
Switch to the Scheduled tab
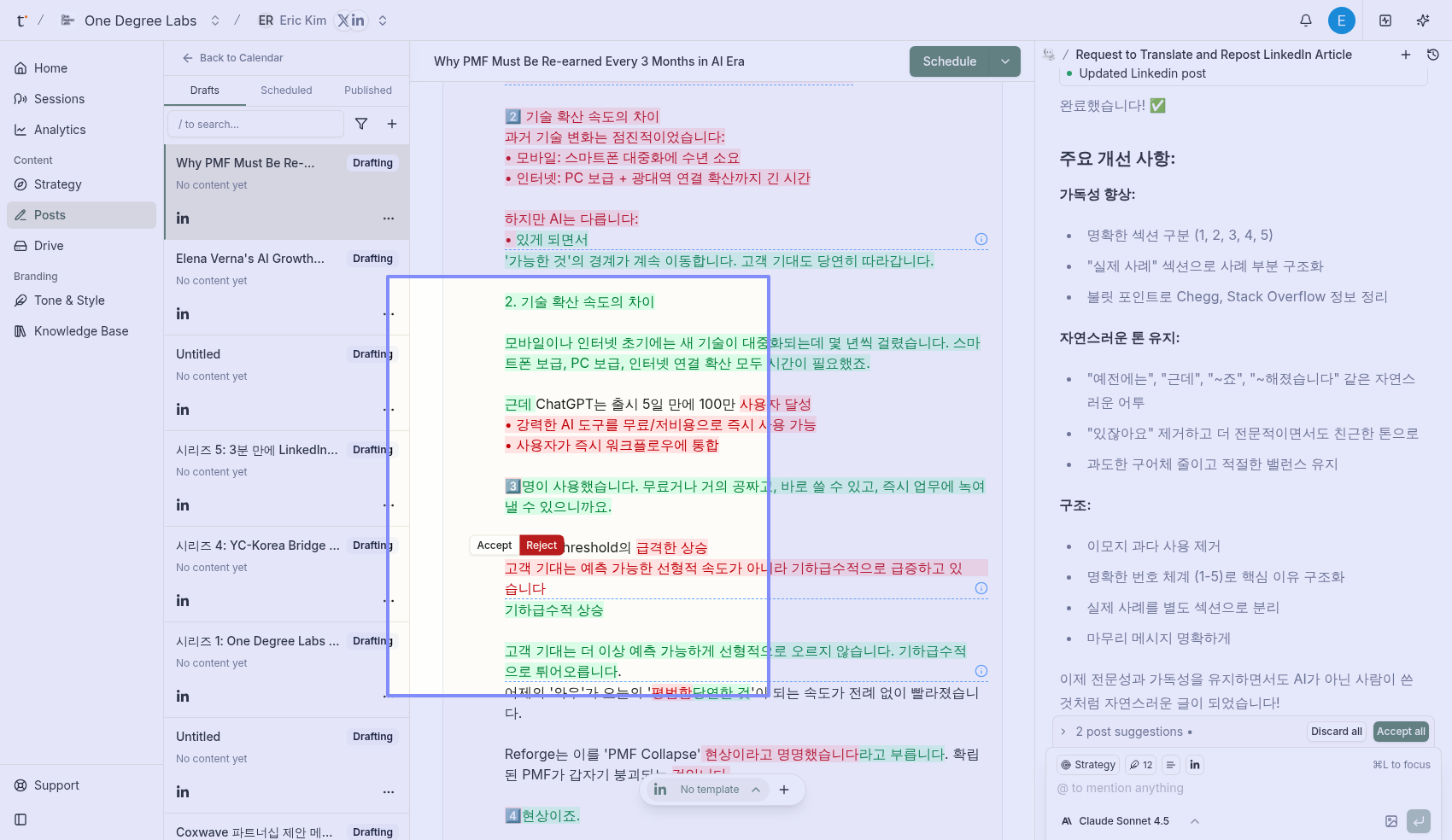(286, 90)
